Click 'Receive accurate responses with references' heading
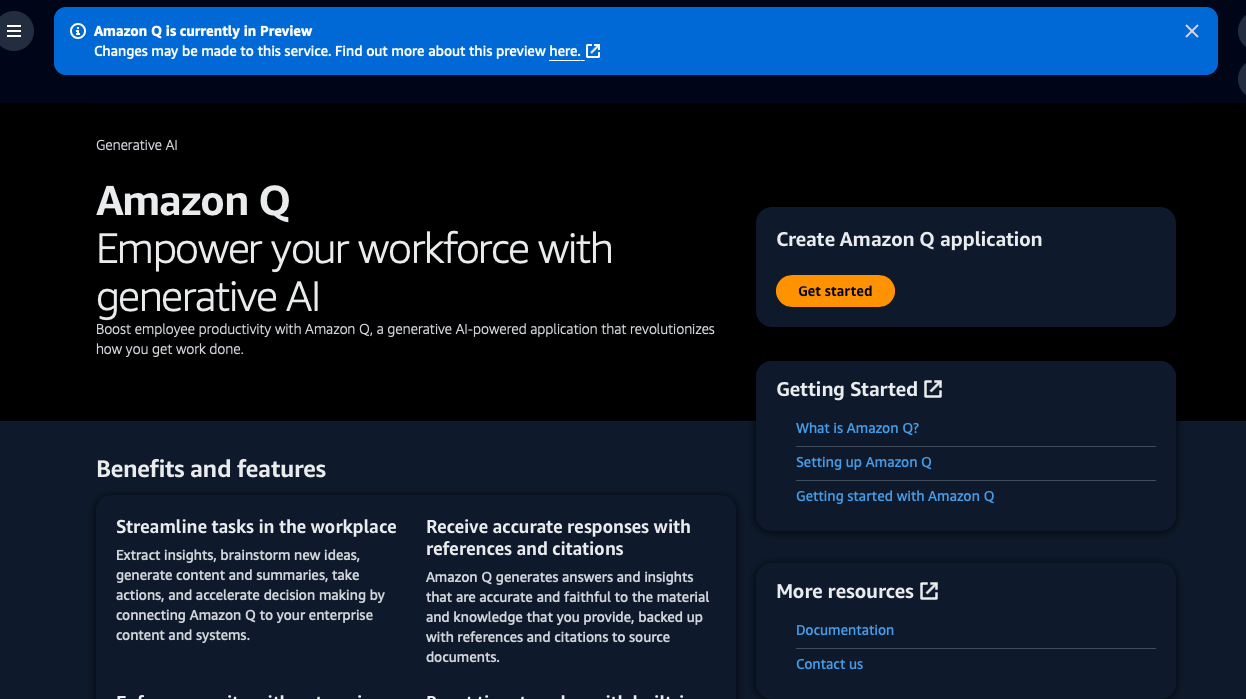This screenshot has width=1246, height=699. pos(558,538)
